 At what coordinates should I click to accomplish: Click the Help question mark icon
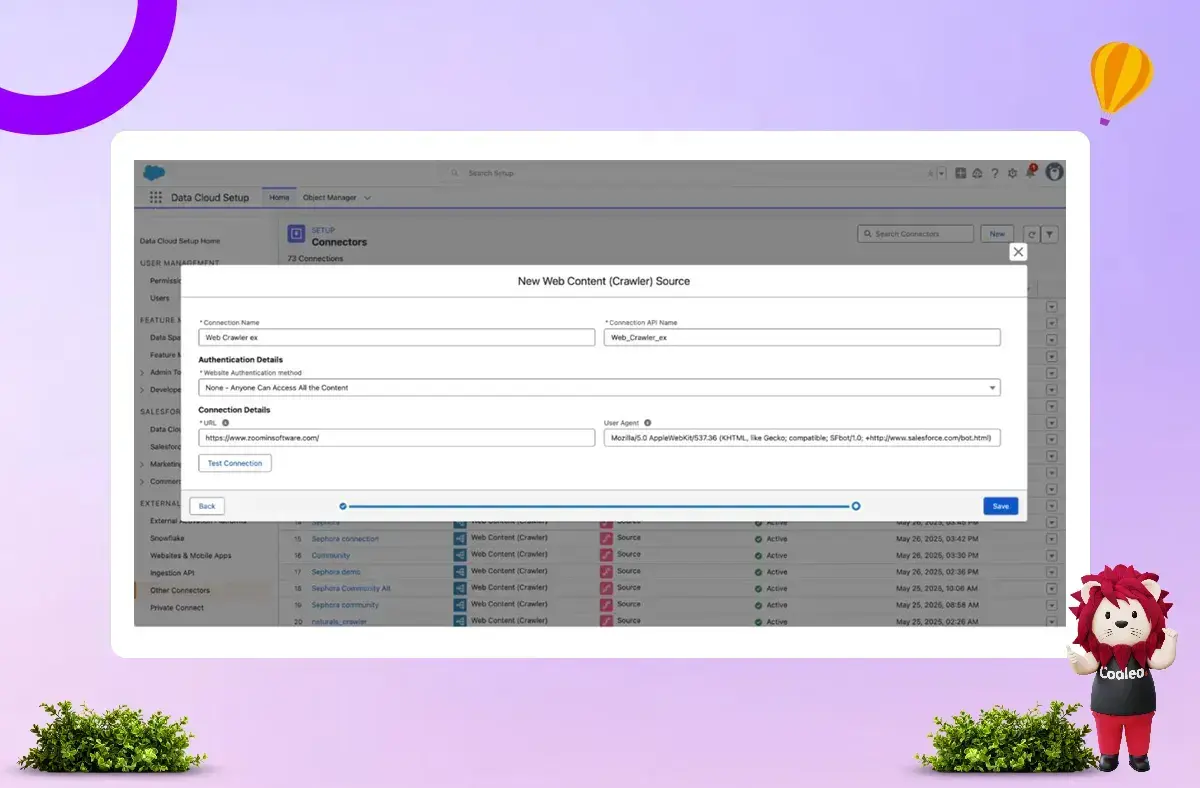pyautogui.click(x=994, y=173)
